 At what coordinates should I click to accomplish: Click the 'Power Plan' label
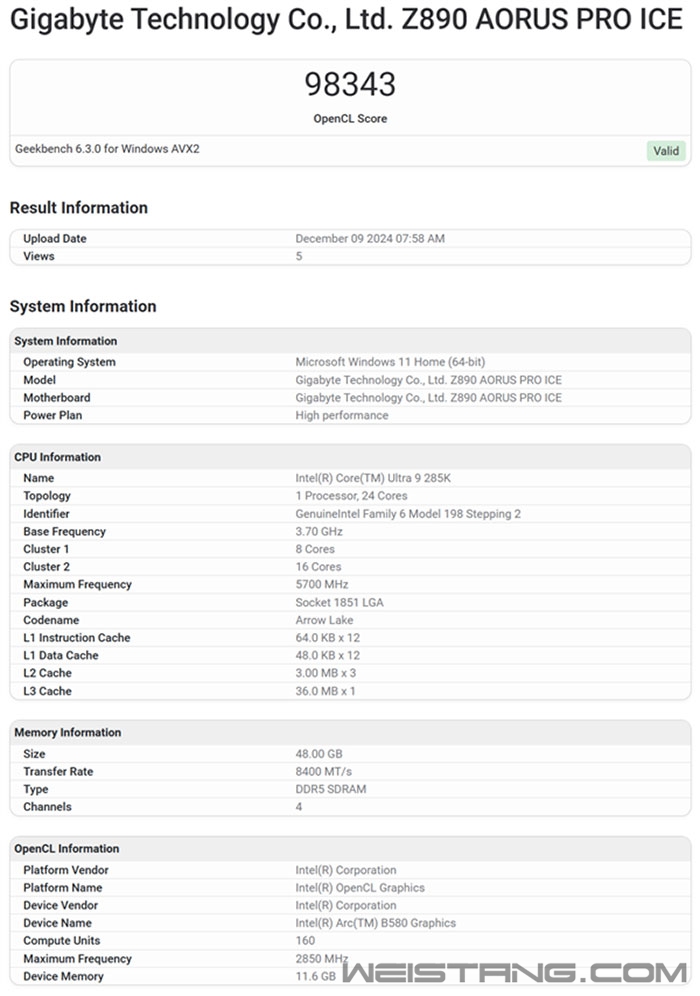pyautogui.click(x=53, y=415)
